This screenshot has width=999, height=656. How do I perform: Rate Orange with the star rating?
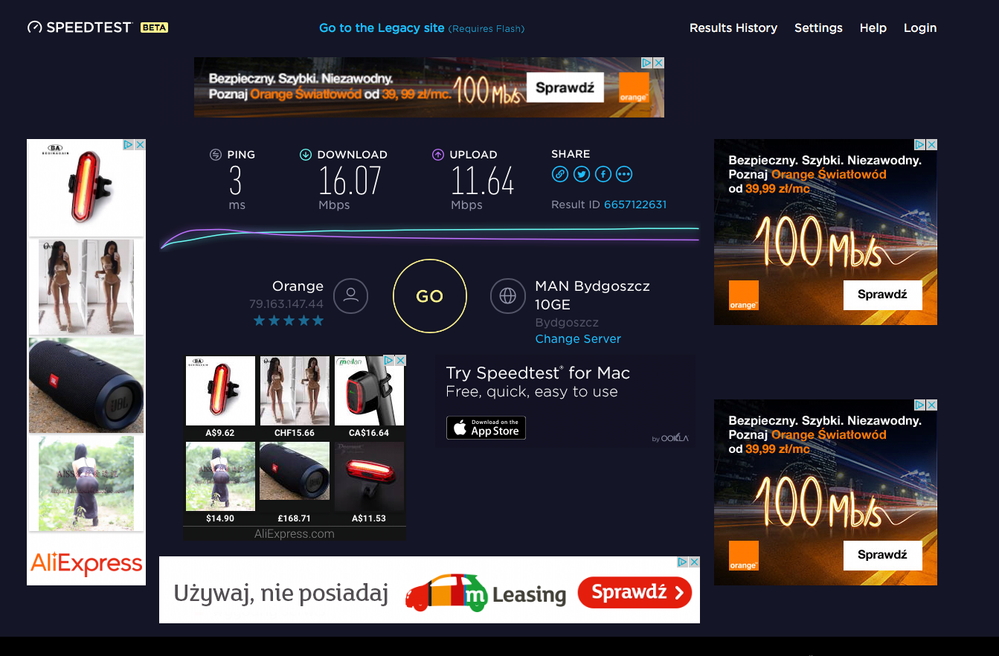289,320
